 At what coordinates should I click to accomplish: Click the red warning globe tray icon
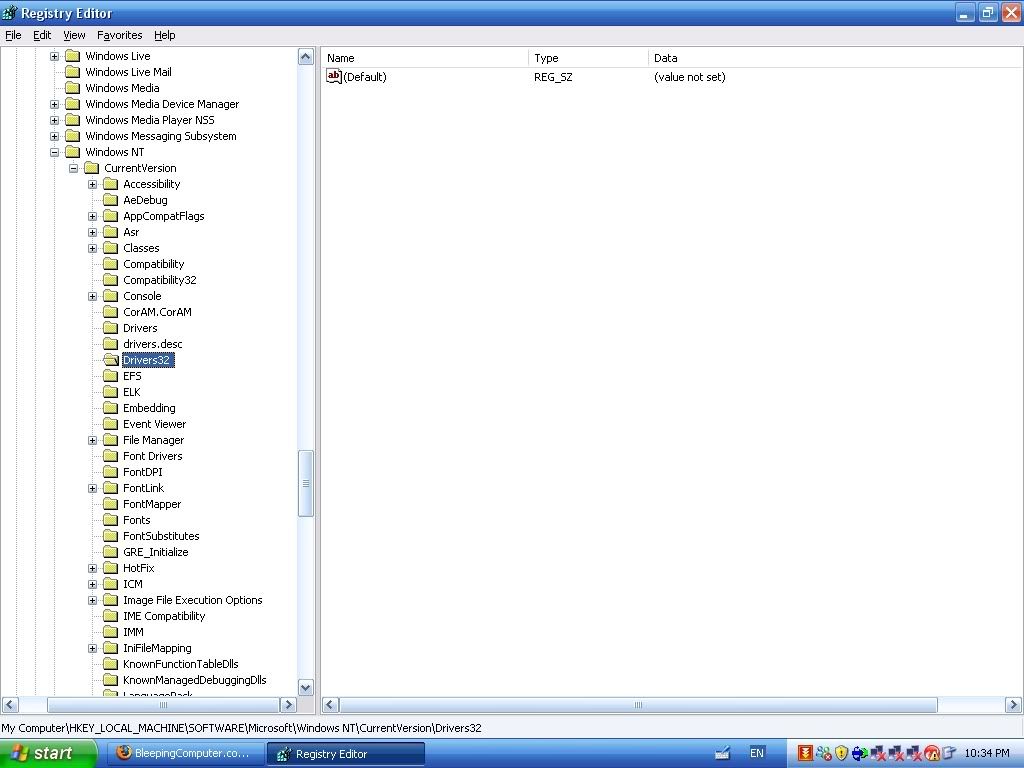click(x=932, y=753)
